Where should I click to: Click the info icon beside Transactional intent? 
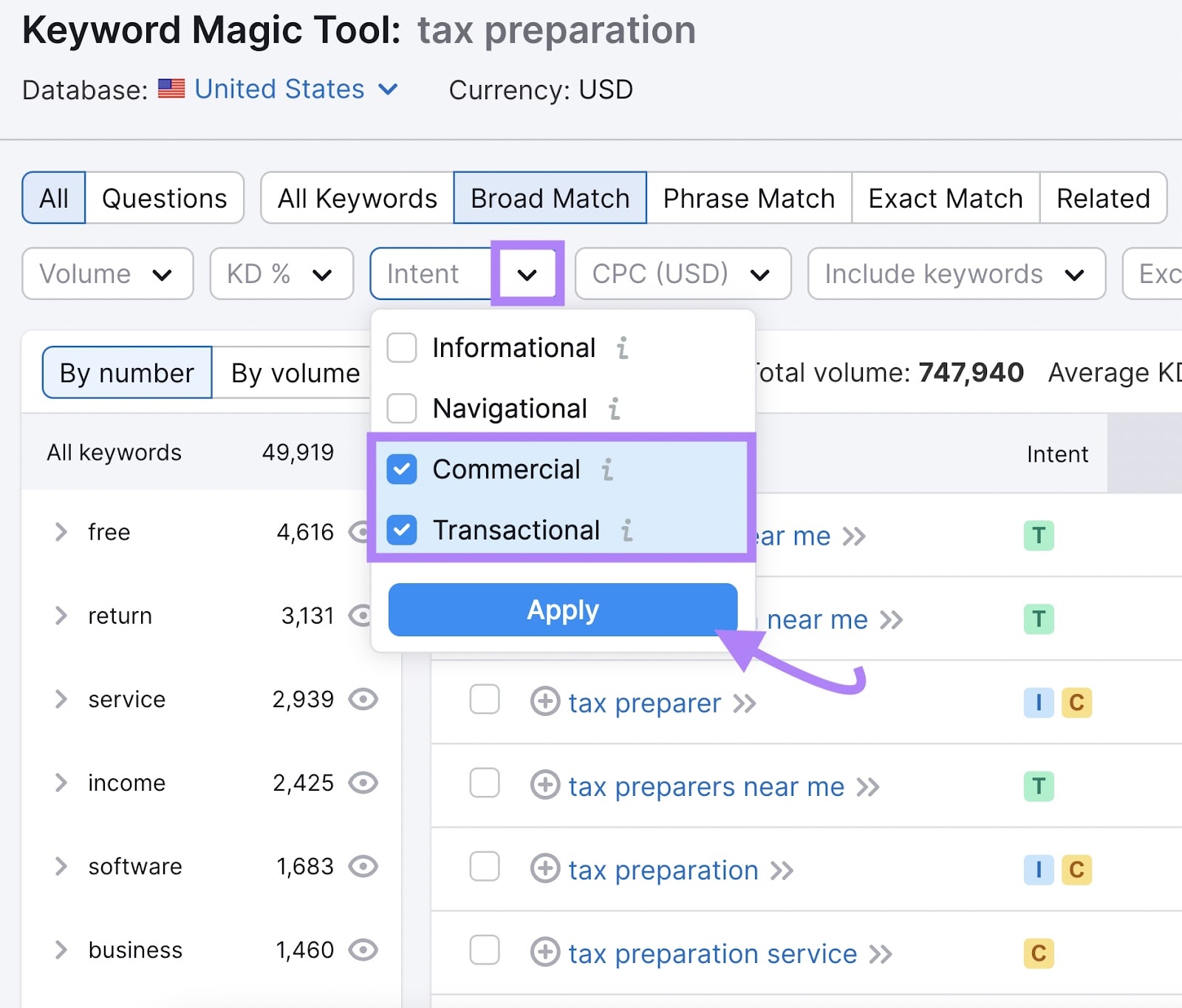pyautogui.click(x=627, y=530)
